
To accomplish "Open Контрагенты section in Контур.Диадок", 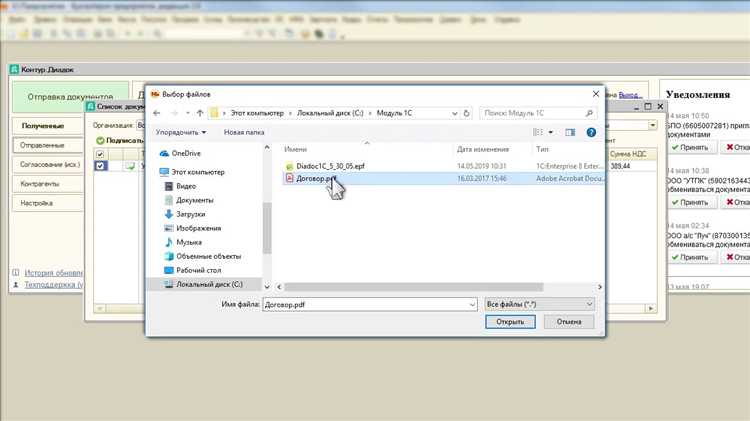I will pyautogui.click(x=47, y=184).
